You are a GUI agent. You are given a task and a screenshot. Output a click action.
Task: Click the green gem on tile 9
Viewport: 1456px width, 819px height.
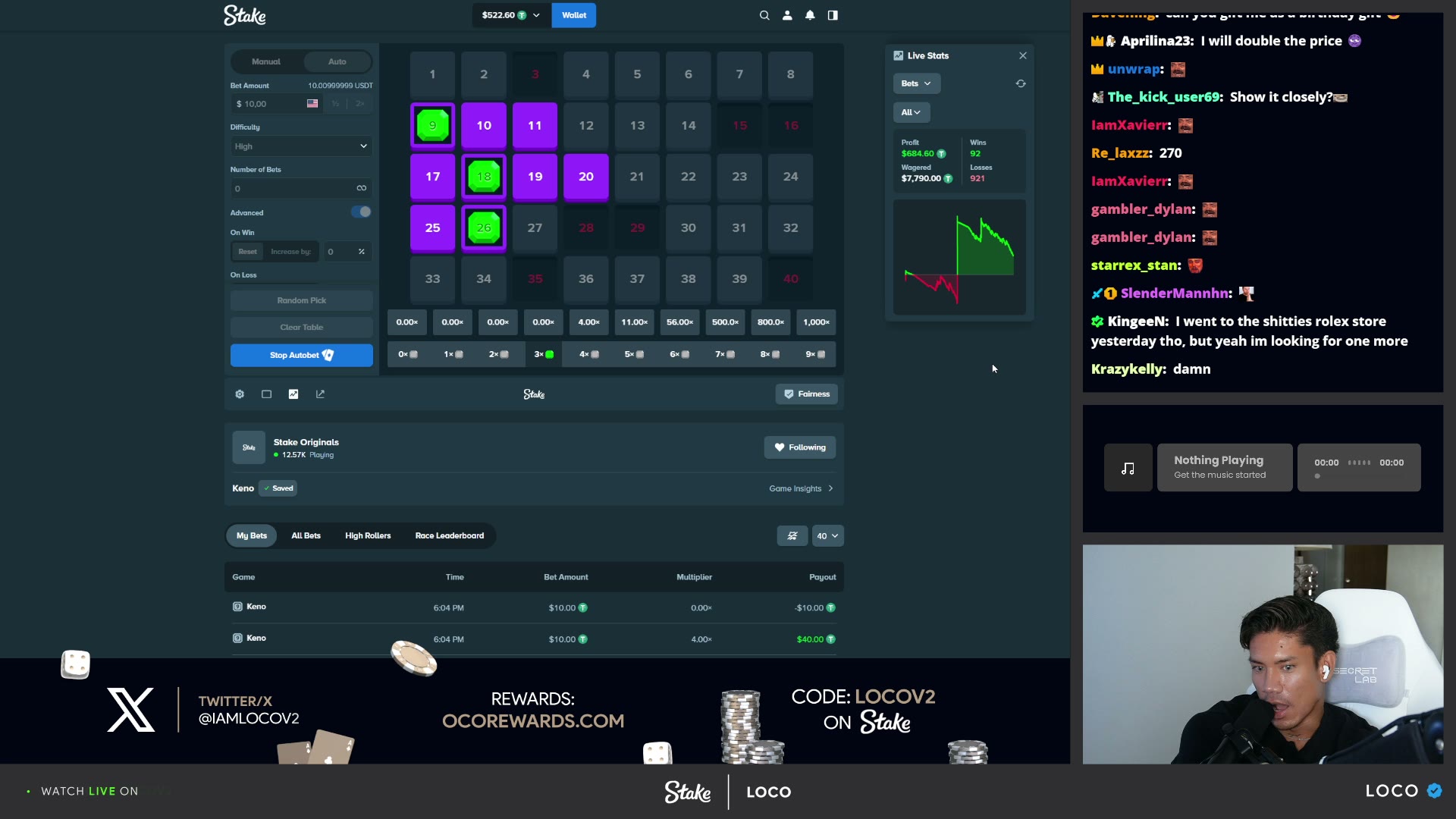(x=432, y=125)
